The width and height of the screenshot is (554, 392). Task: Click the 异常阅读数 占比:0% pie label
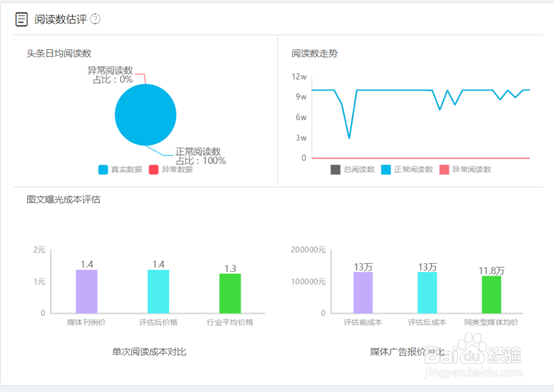point(110,75)
